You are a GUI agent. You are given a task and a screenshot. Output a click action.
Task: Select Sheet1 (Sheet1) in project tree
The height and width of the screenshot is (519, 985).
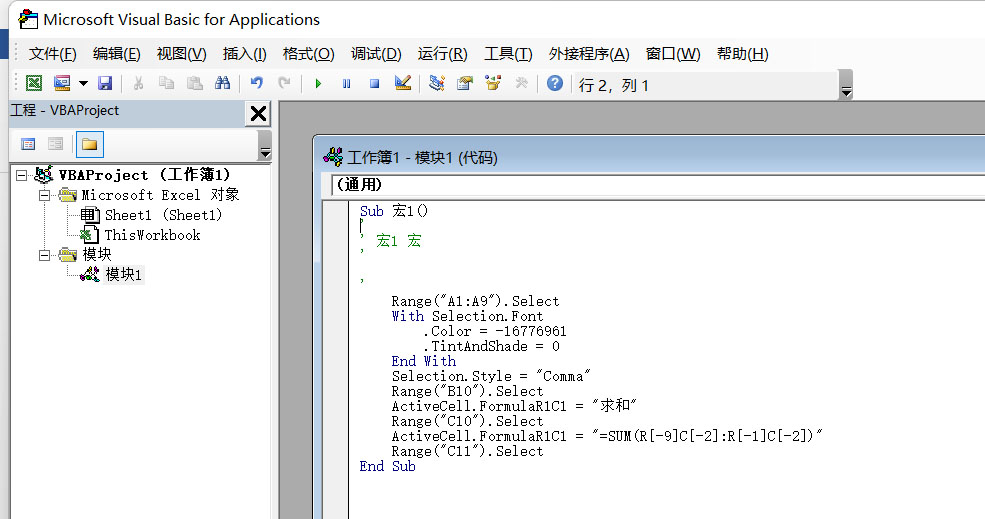[x=163, y=215]
